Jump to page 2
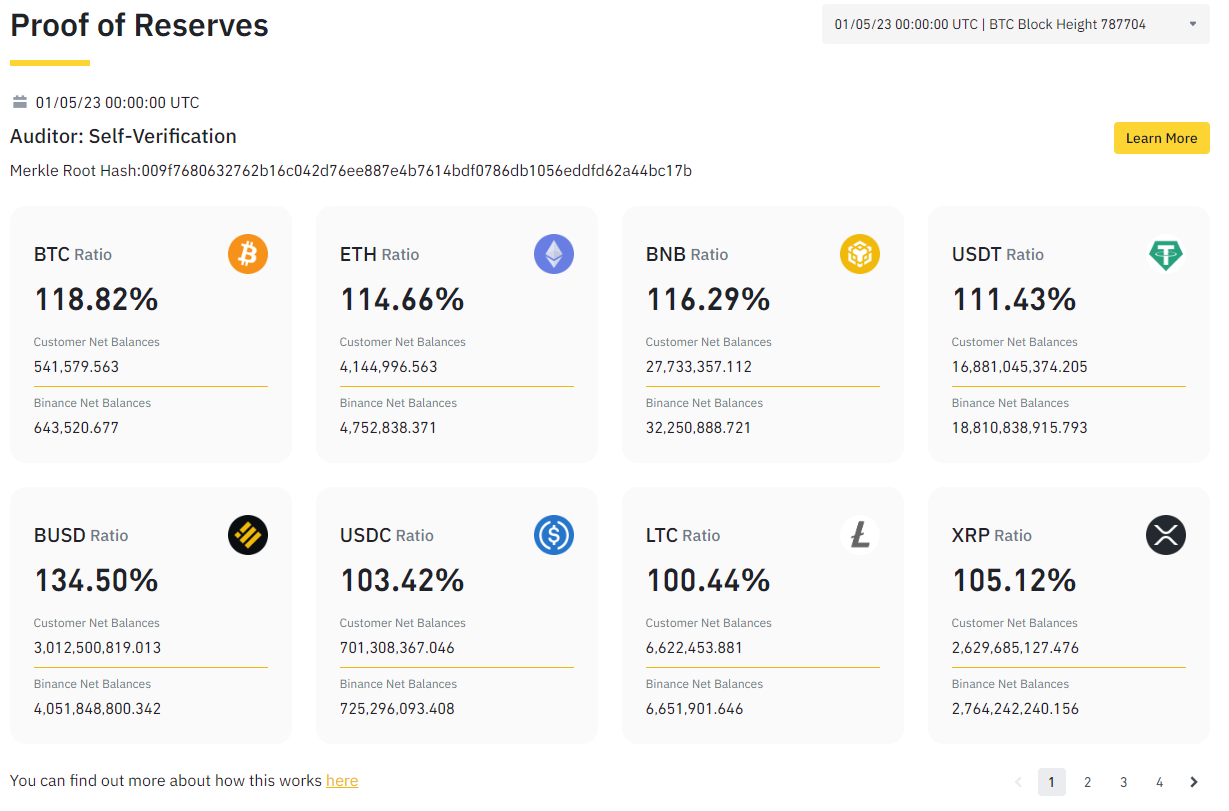Viewport: 1229px width, 811px height. tap(1088, 782)
